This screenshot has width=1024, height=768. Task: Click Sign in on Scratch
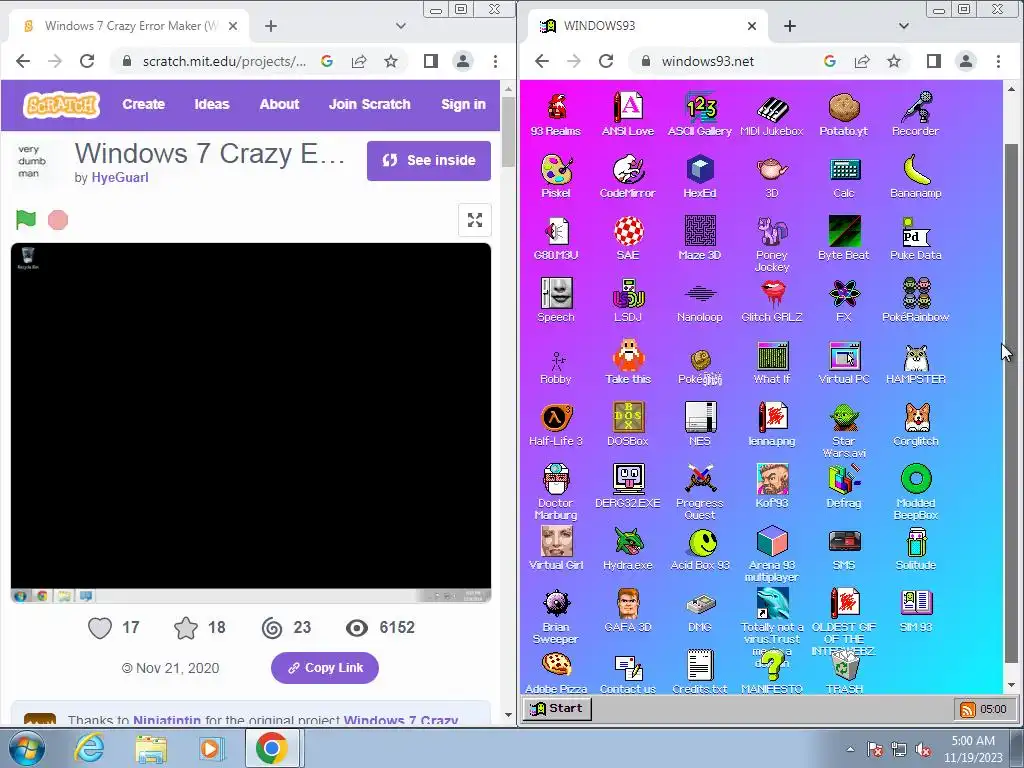point(463,104)
